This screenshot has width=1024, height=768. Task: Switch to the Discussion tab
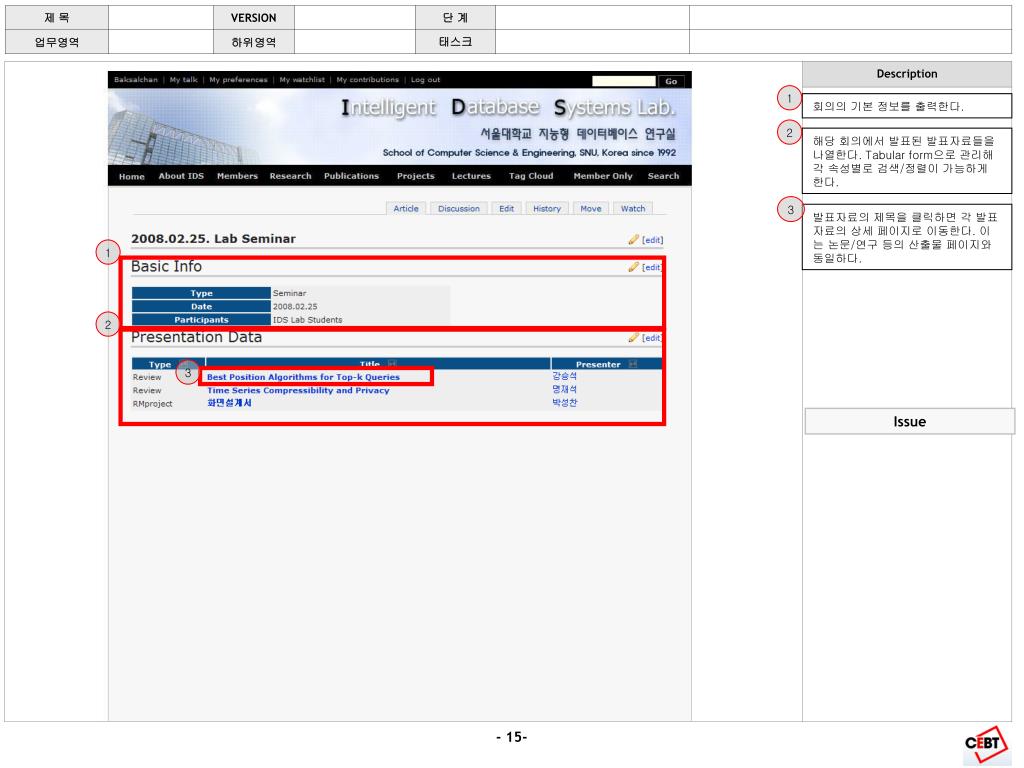458,208
